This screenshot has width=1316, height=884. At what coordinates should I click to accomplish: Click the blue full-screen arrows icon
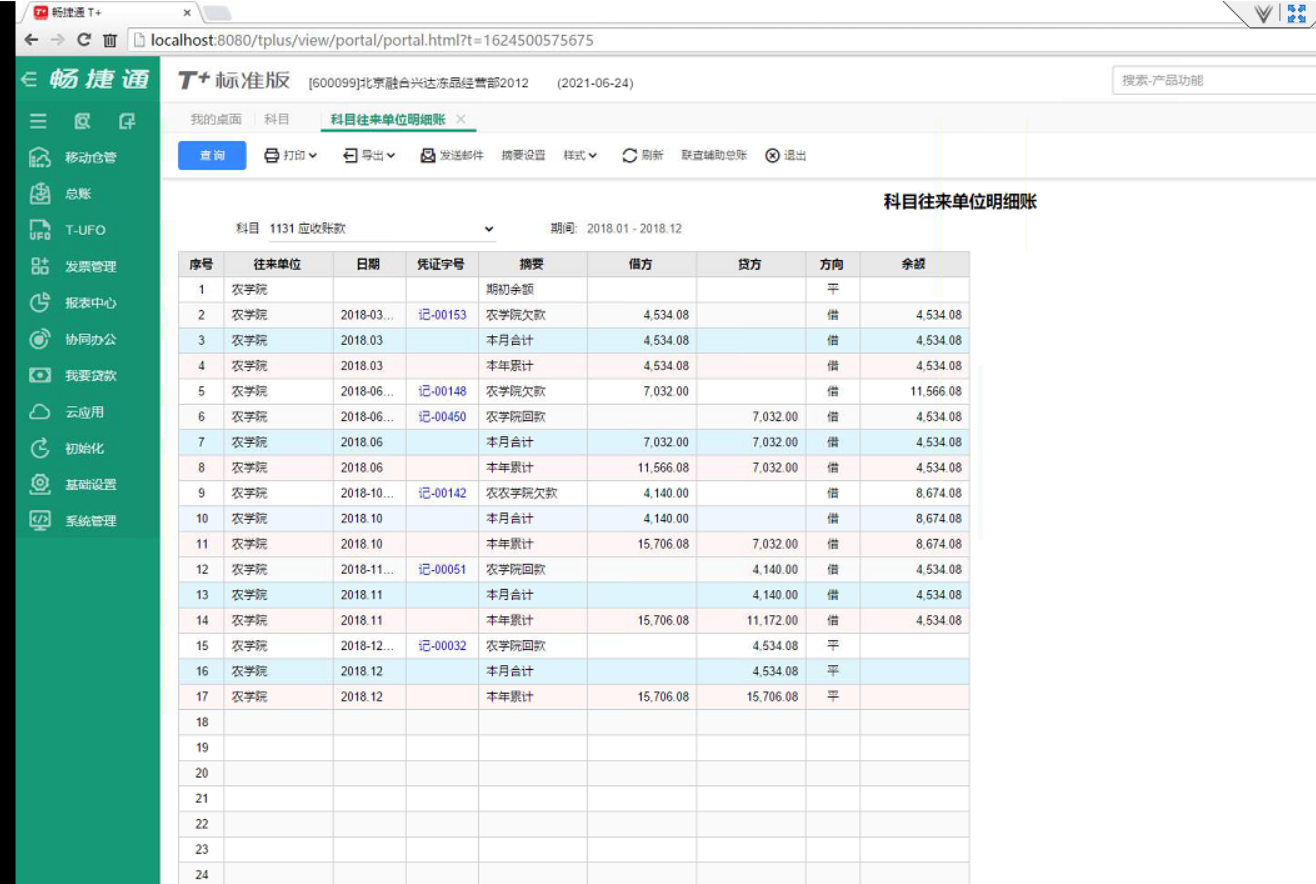(x=1297, y=12)
